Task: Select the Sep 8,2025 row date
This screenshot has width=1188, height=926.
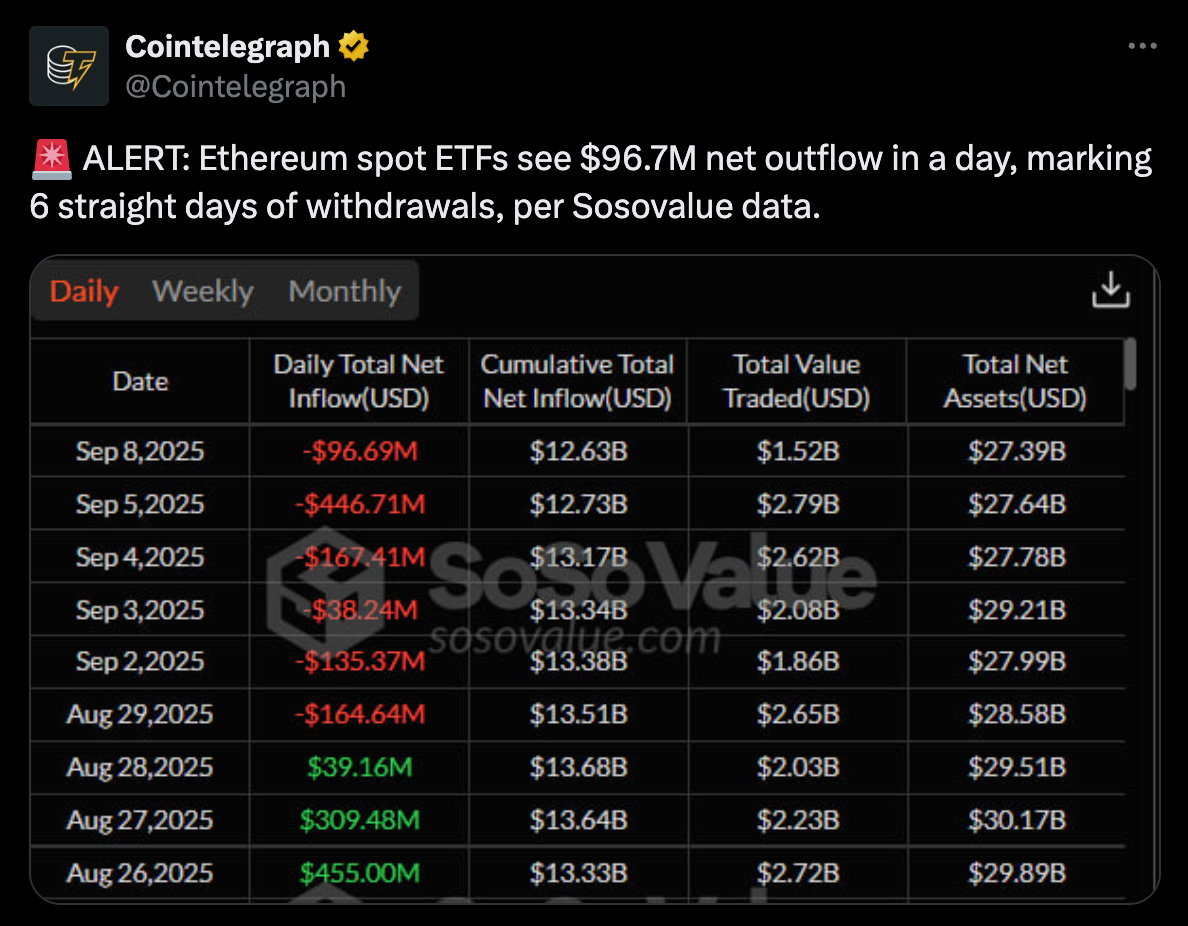Action: pos(140,452)
